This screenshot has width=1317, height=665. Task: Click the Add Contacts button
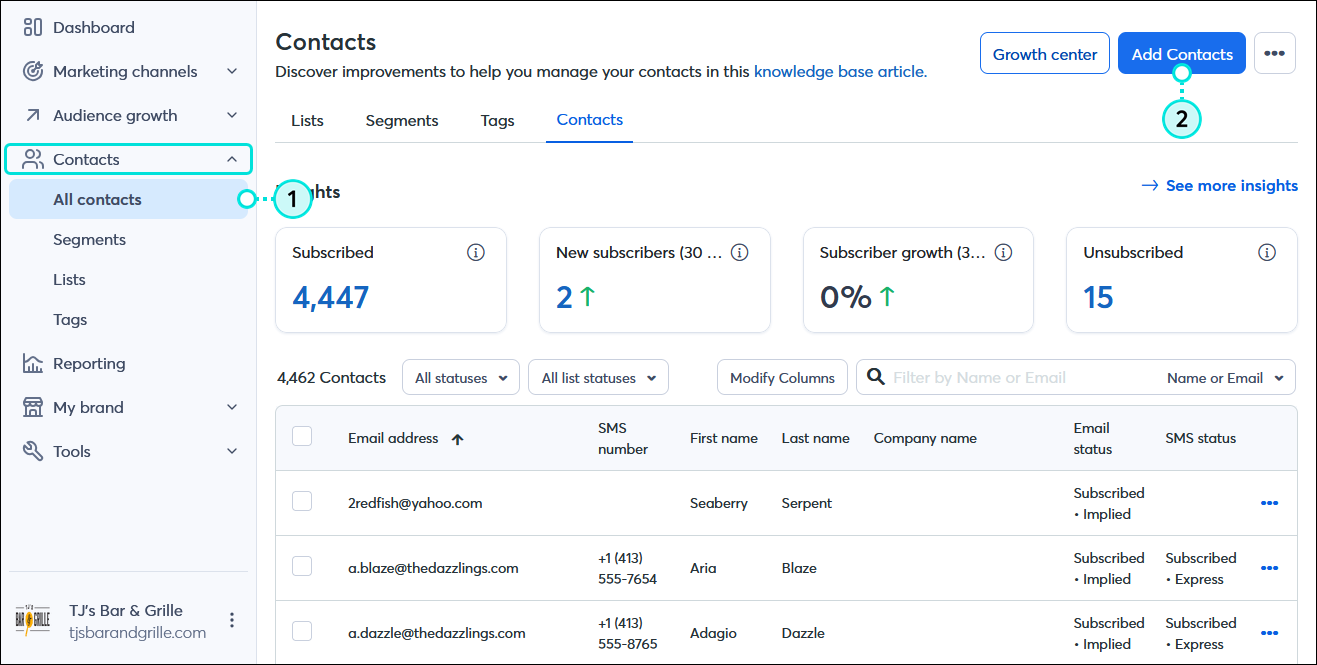[x=1182, y=54]
